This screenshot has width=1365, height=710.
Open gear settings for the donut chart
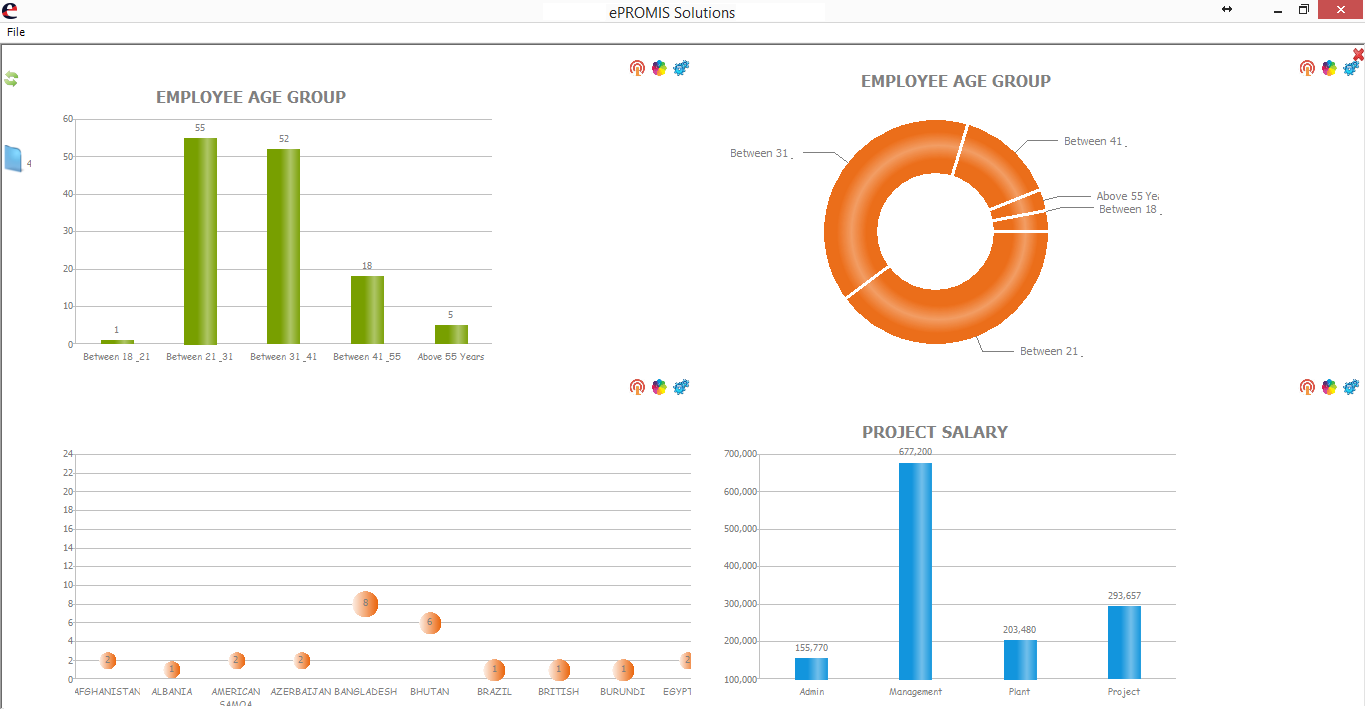1351,68
